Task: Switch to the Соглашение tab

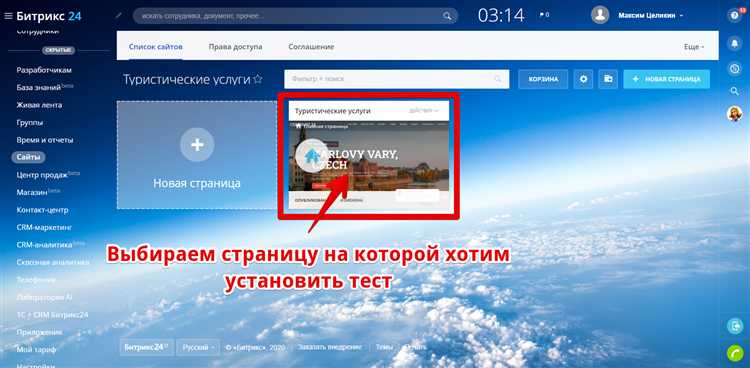Action: [x=311, y=47]
